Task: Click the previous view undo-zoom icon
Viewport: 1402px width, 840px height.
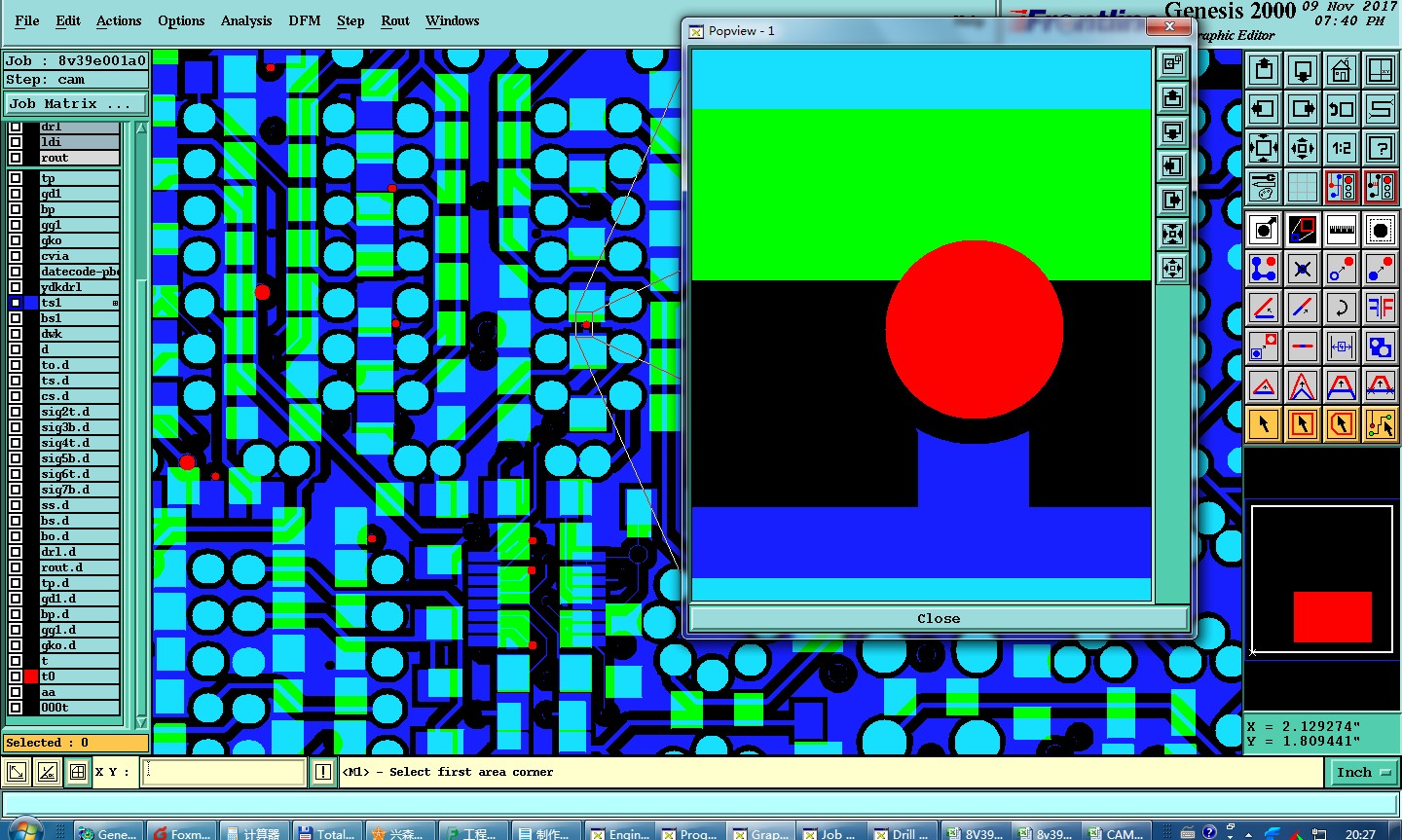Action: 1342,109
